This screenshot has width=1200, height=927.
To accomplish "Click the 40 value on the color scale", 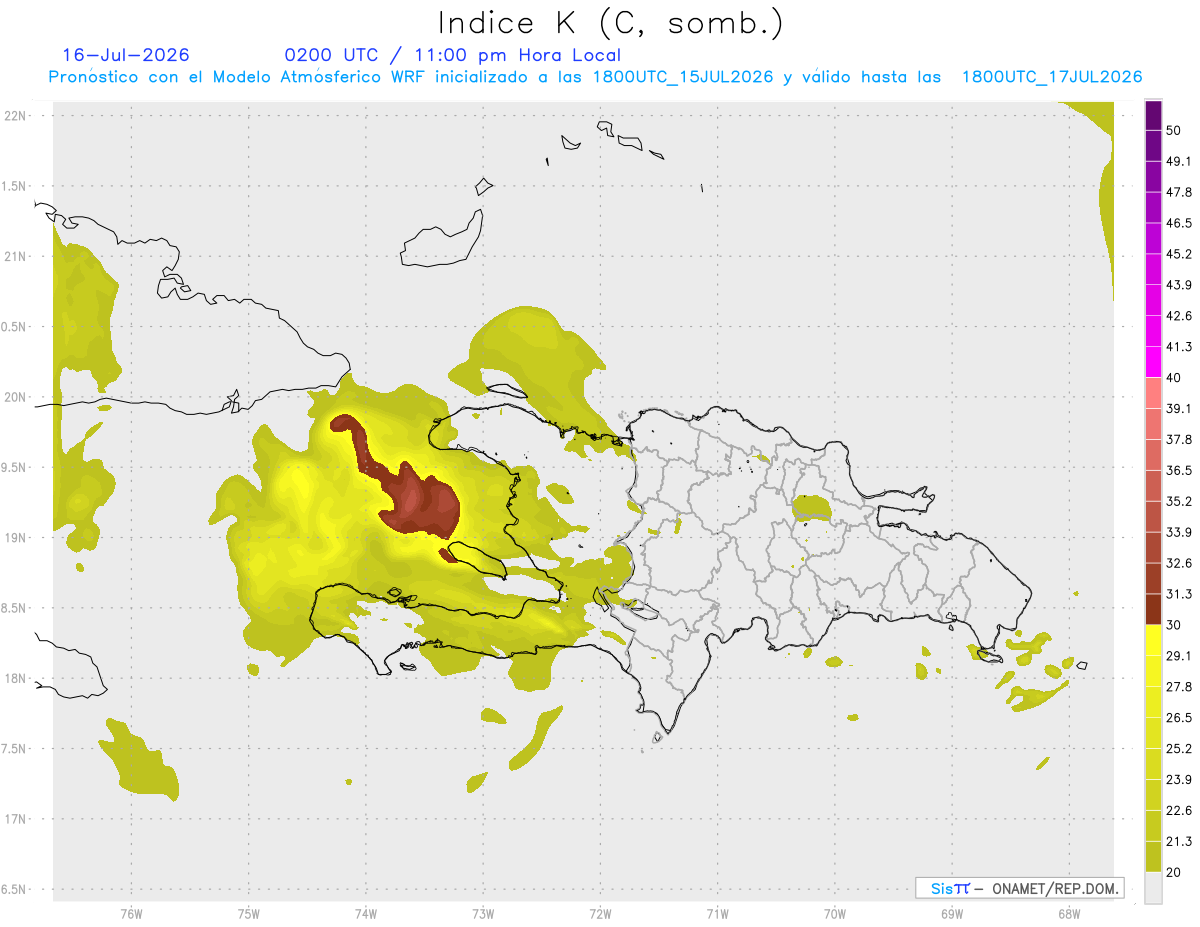I will click(x=1173, y=378).
